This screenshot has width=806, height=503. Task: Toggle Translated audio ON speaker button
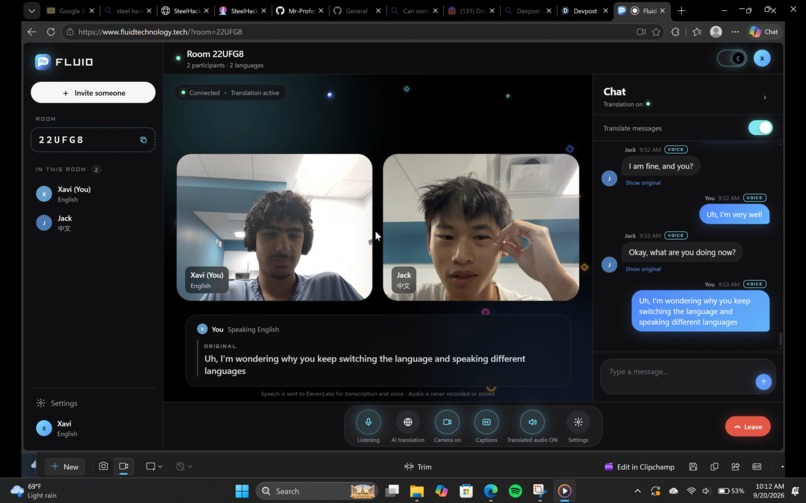coord(532,422)
